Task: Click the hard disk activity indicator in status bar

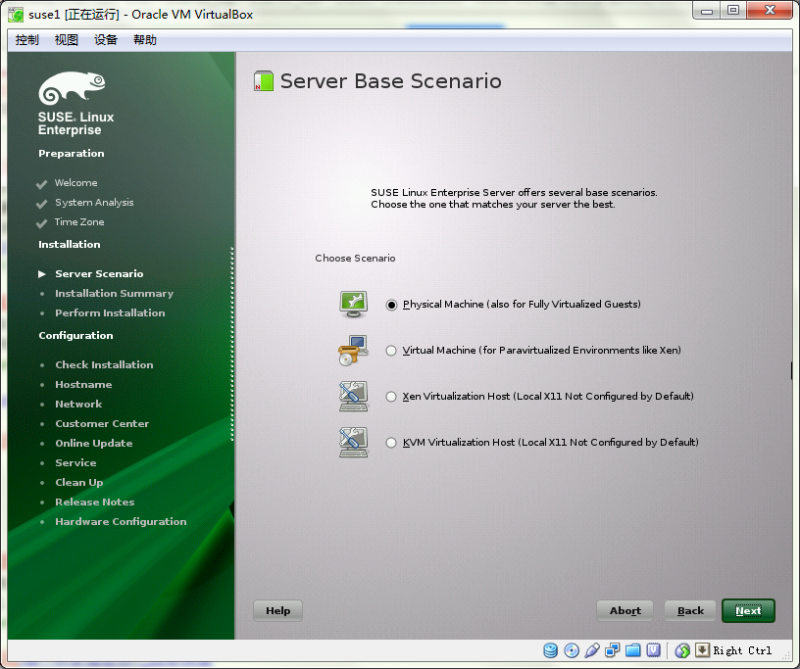Action: point(550,650)
